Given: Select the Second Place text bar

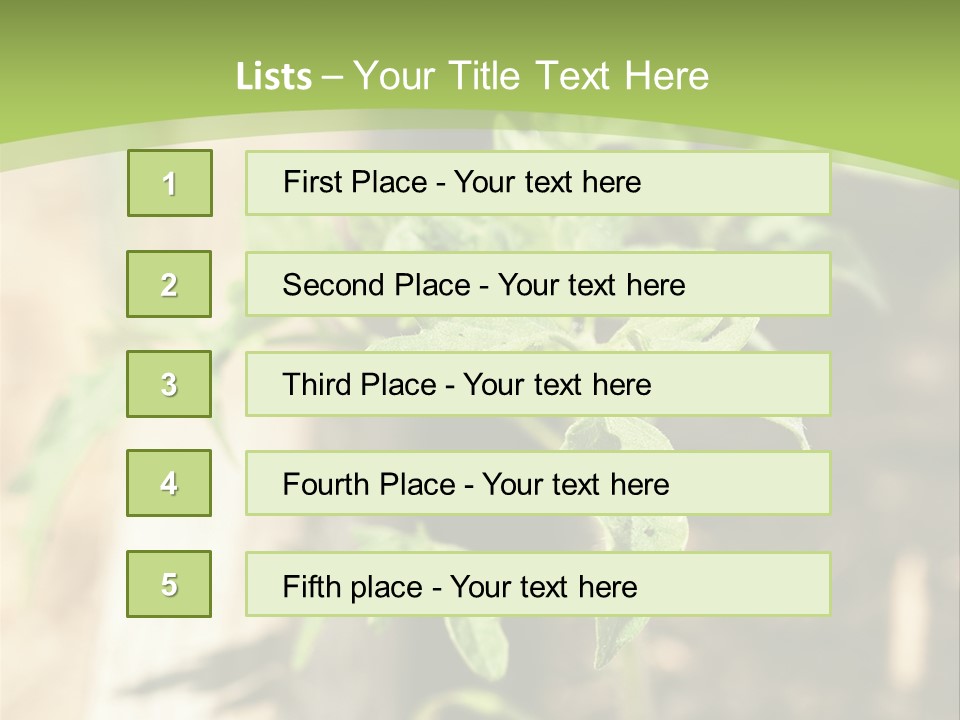Looking at the screenshot, I should (x=538, y=284).
